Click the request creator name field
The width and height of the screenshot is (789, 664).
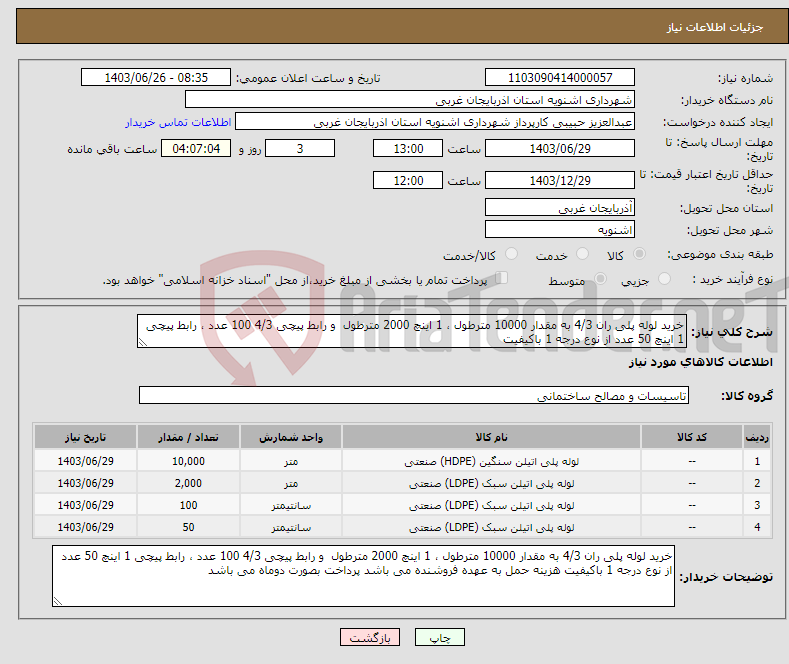point(435,122)
